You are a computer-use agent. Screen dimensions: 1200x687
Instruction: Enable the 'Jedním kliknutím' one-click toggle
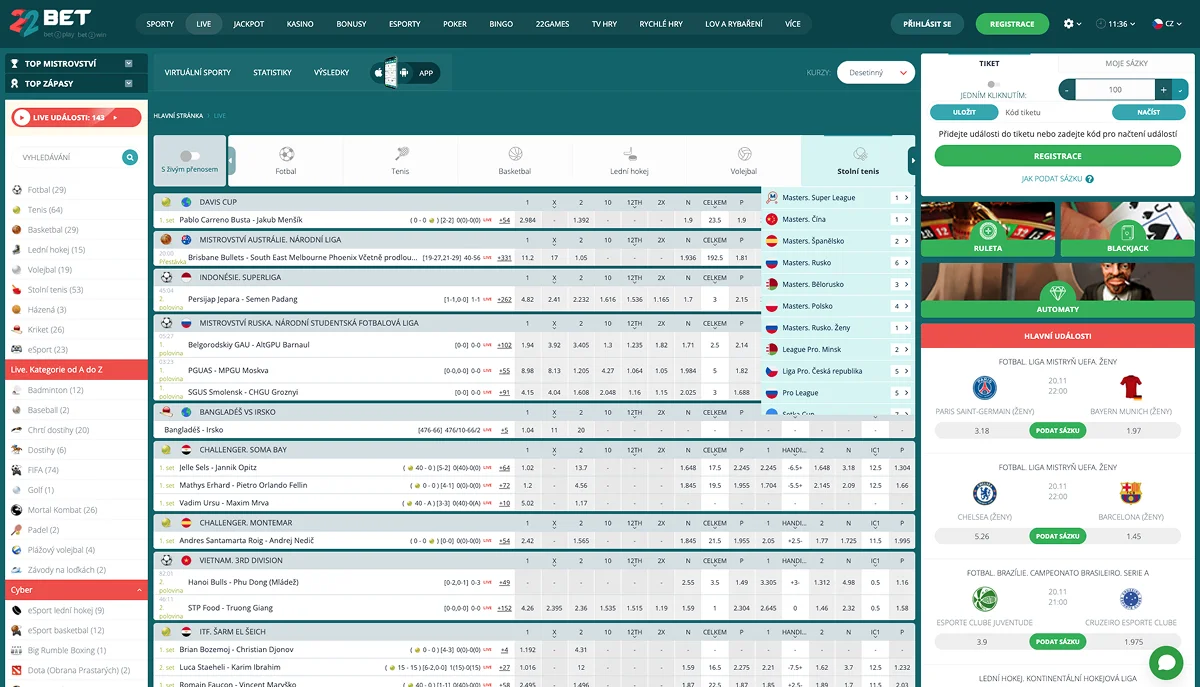coord(992,85)
